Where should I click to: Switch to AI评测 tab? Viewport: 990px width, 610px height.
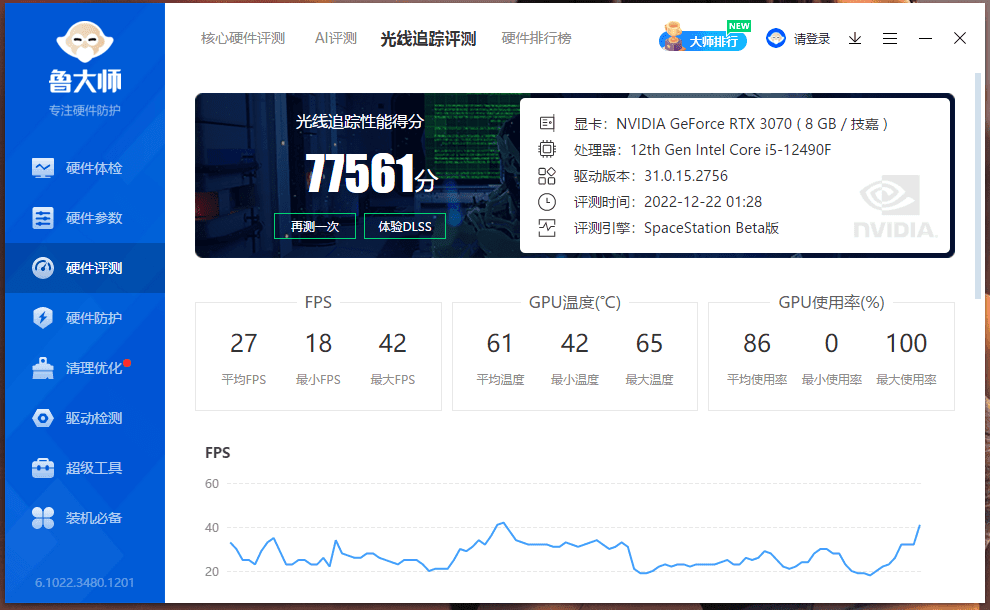coord(336,39)
